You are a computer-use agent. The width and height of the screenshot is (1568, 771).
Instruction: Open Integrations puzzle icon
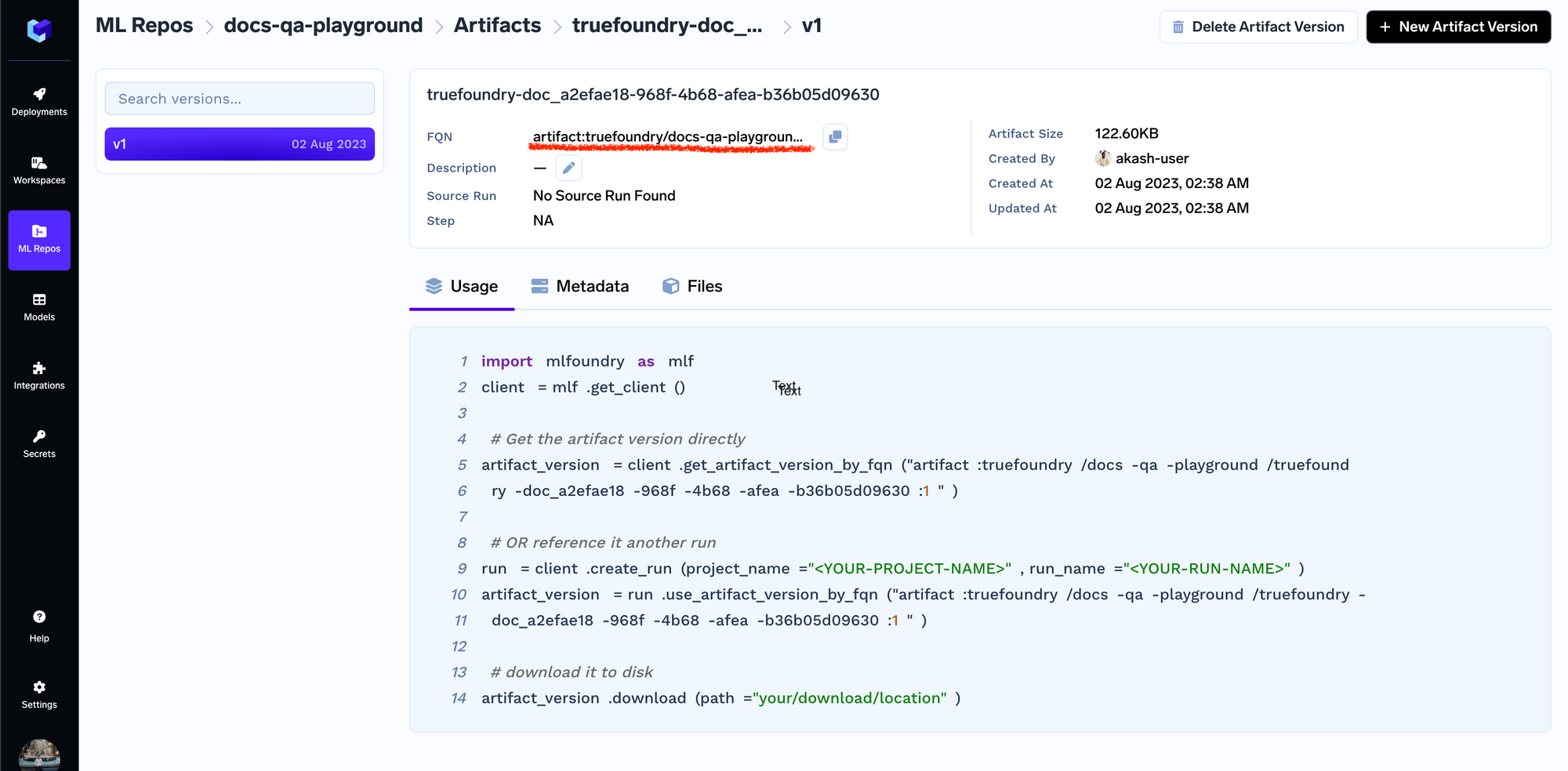pyautogui.click(x=39, y=376)
